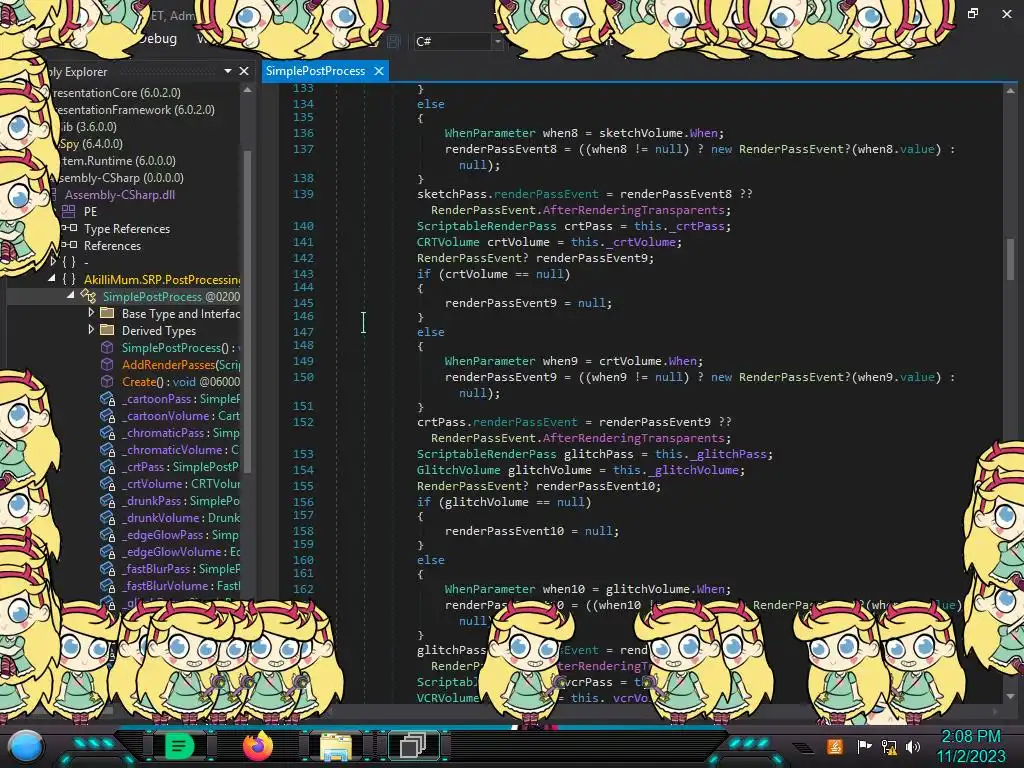
Task: Open the Debug menu
Action: (x=157, y=39)
